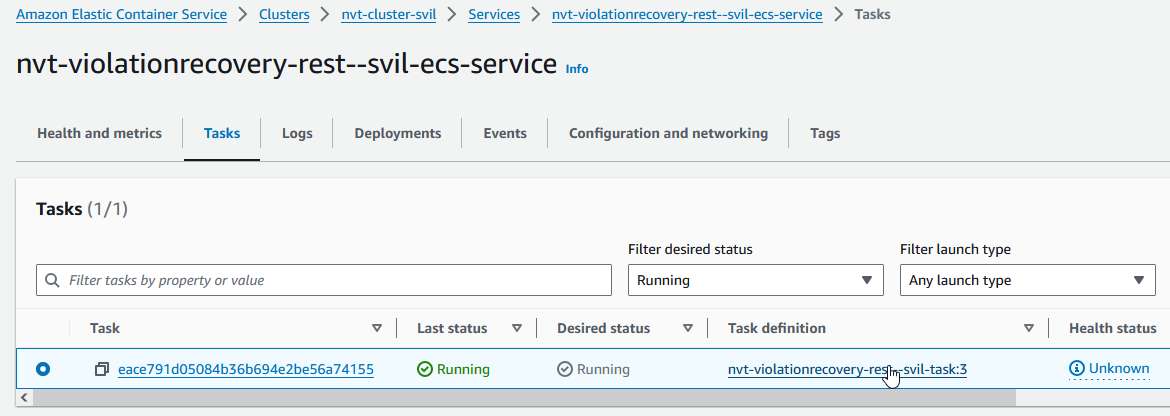Image resolution: width=1170 pixels, height=416 pixels.
Task: Sort by Desired status column arrow
Action: pyautogui.click(x=688, y=328)
